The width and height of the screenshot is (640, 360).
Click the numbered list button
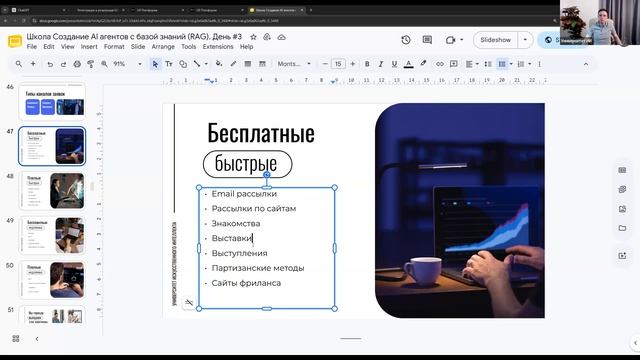521,64
